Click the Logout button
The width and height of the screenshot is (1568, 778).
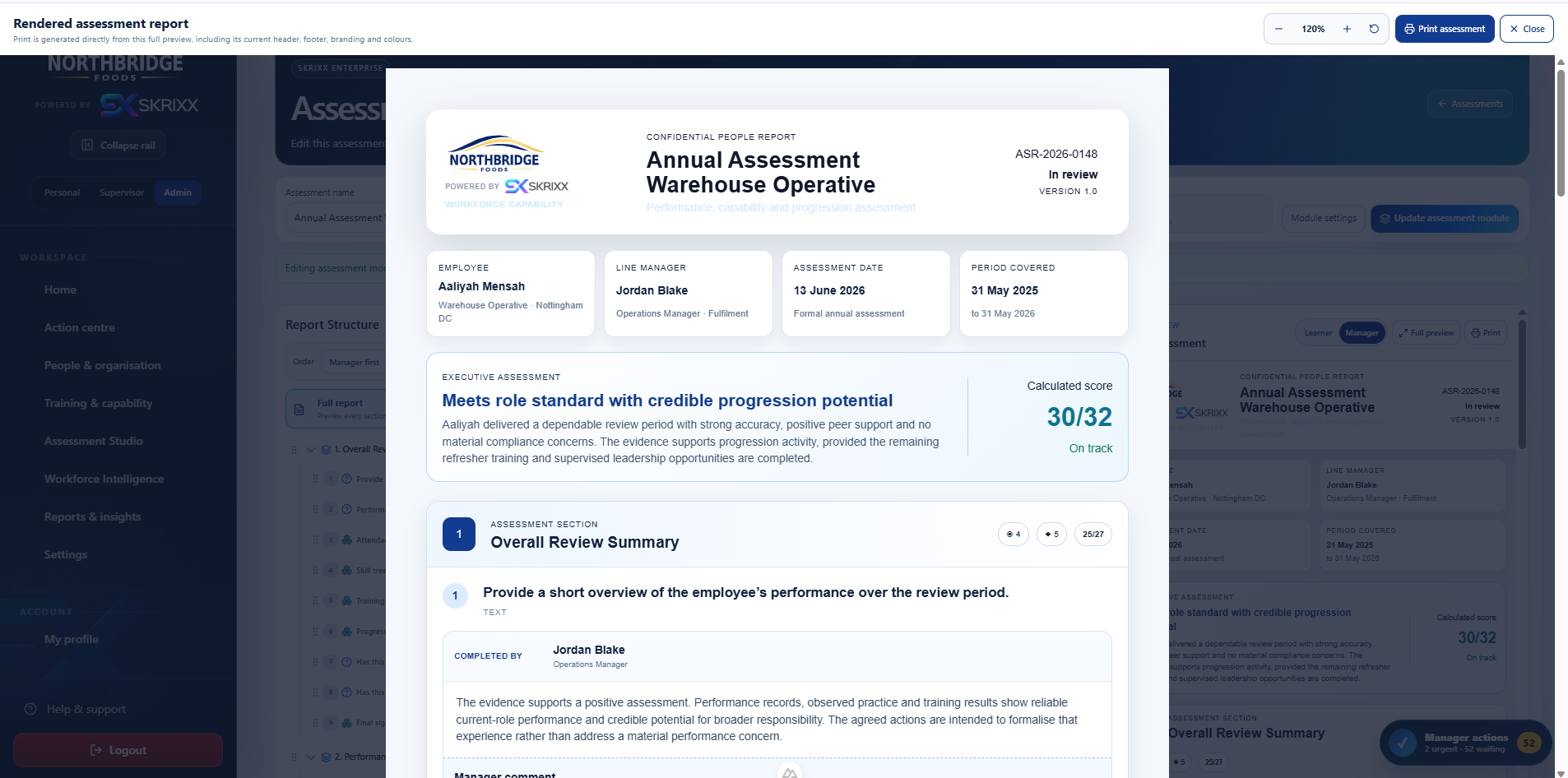point(118,750)
